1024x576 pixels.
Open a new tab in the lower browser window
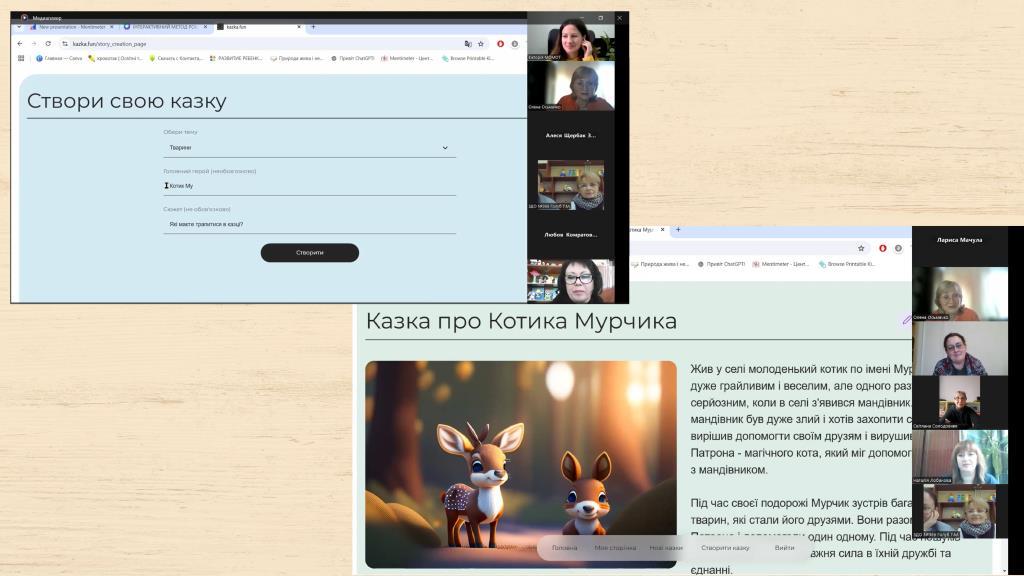pos(678,230)
